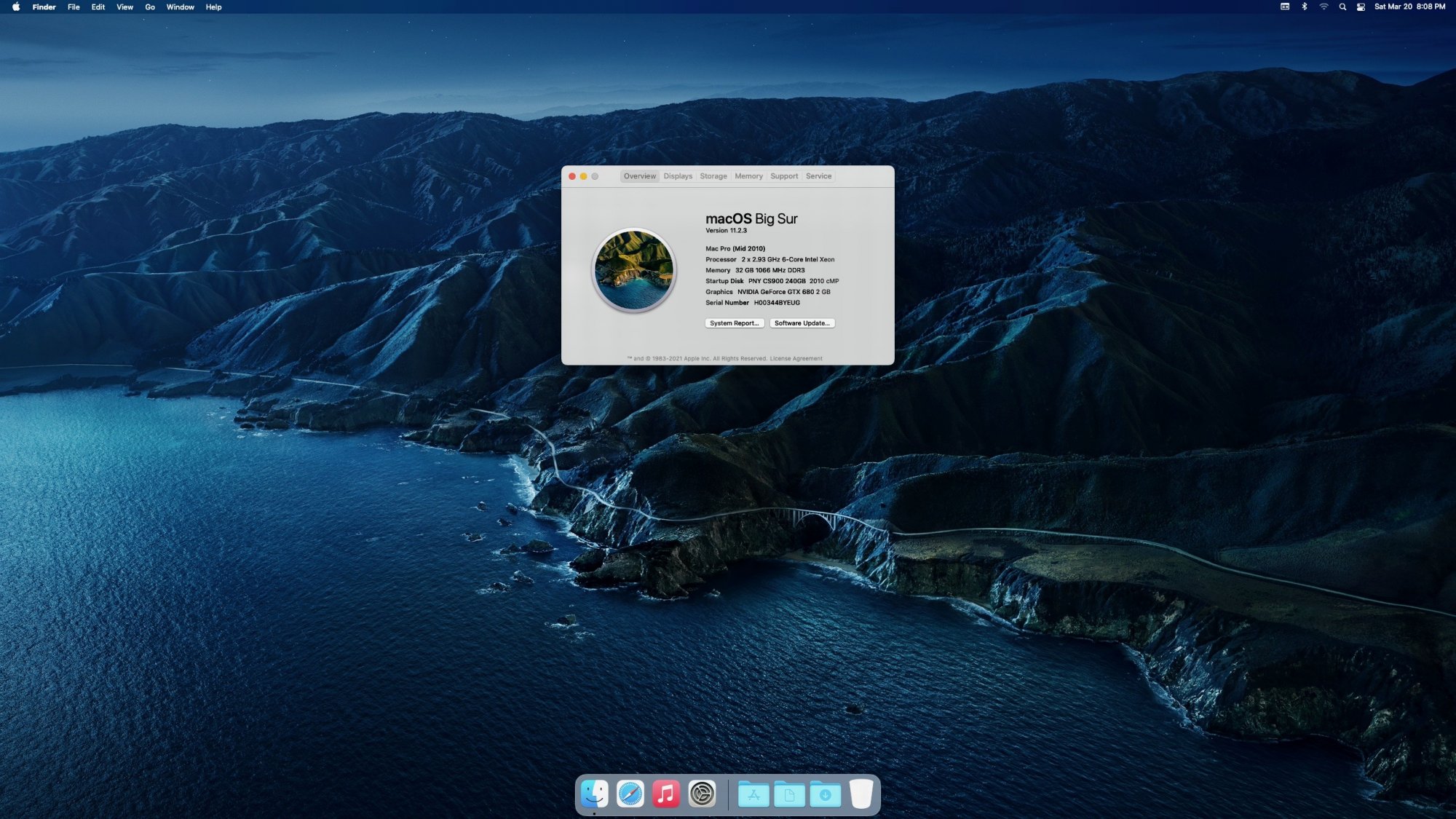This screenshot has height=819, width=1456.
Task: Open the License Agreement link
Action: point(796,359)
